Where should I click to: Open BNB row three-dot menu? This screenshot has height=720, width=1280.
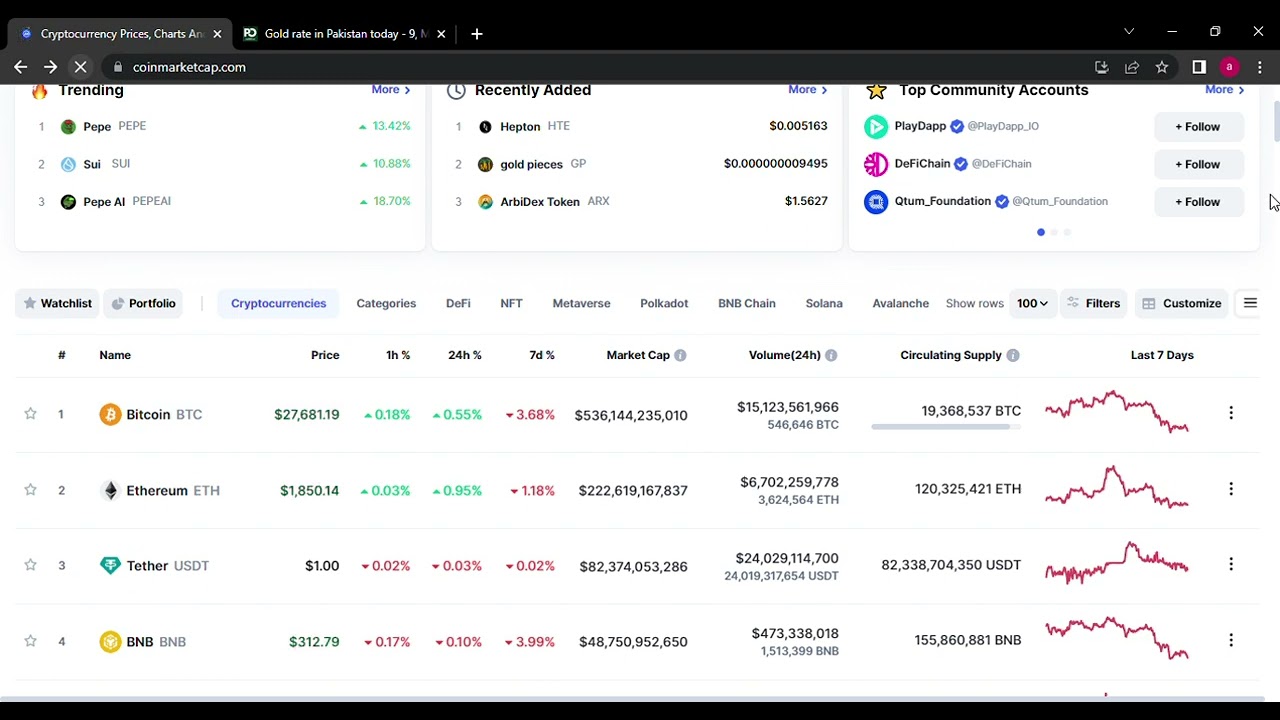click(x=1231, y=640)
